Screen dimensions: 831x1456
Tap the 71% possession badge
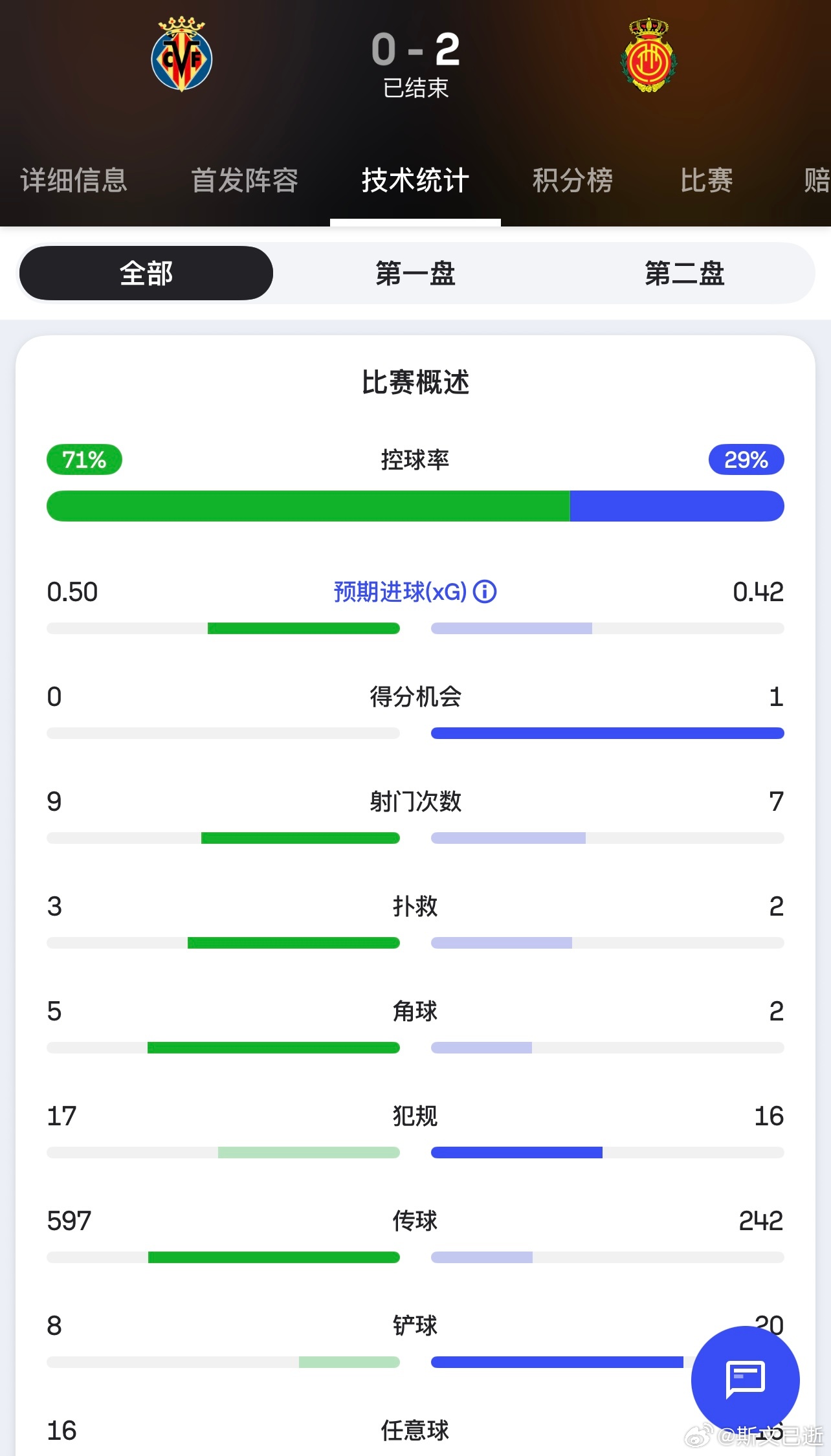click(x=84, y=459)
